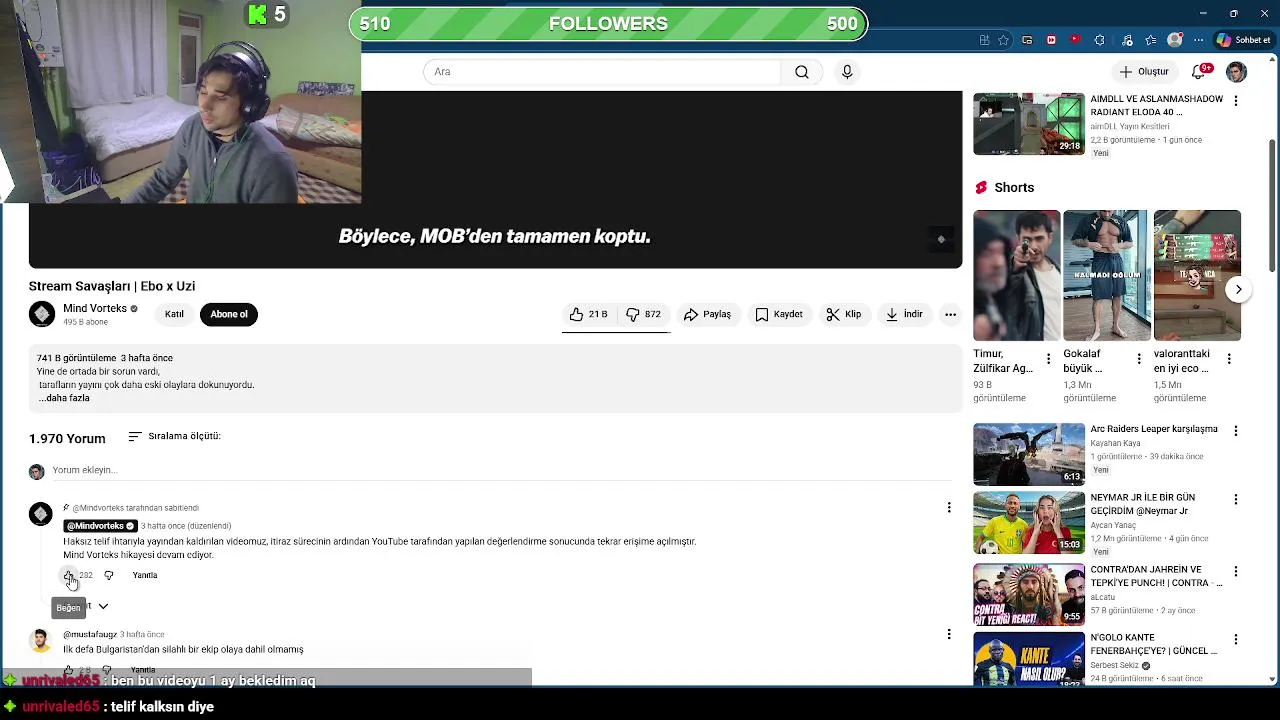Screen dimensions: 1280x720
Task: Open Timur, Zülfikar Short thumbnail
Action: (1016, 275)
